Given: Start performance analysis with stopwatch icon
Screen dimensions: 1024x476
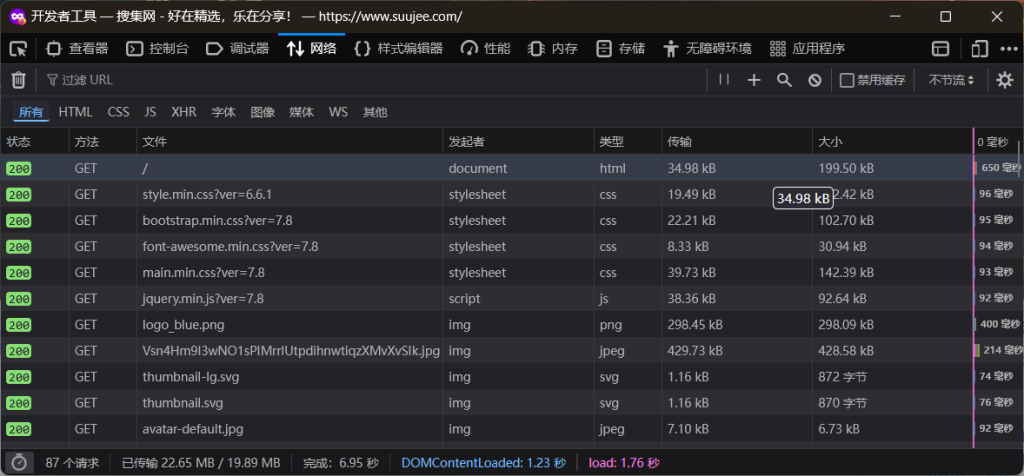Looking at the screenshot, I should coord(18,463).
